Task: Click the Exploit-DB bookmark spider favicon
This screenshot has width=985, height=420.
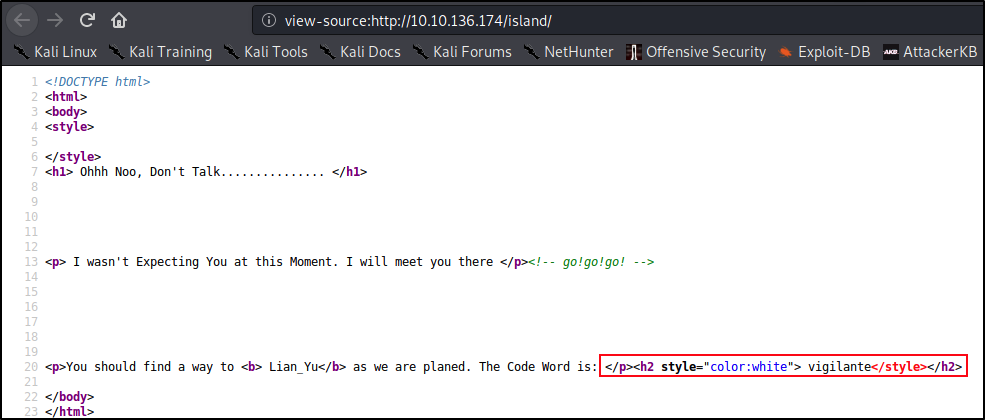Action: click(x=785, y=53)
